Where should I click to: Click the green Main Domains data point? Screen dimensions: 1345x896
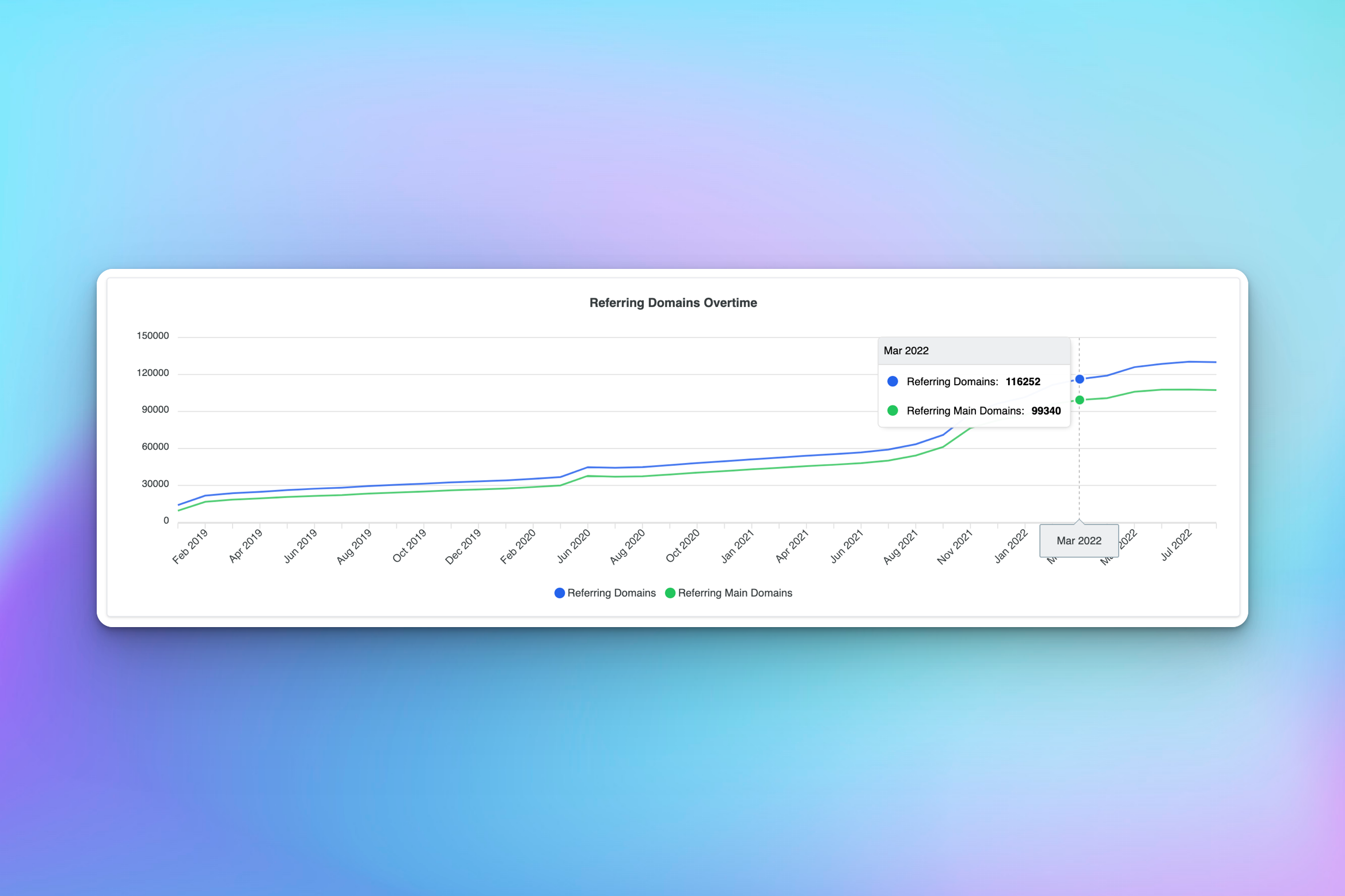[x=1080, y=400]
